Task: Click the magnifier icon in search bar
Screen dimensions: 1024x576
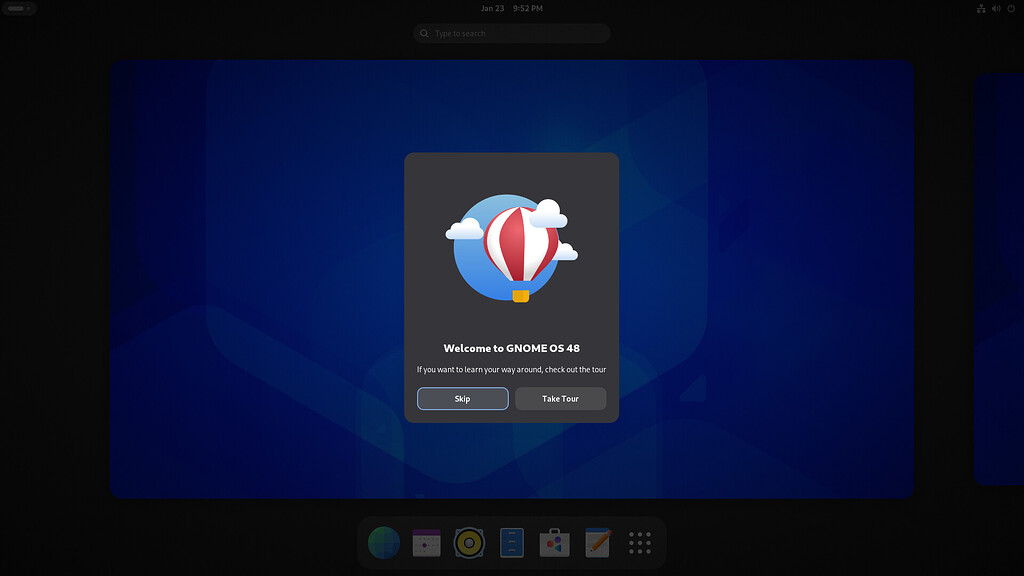Action: point(425,34)
